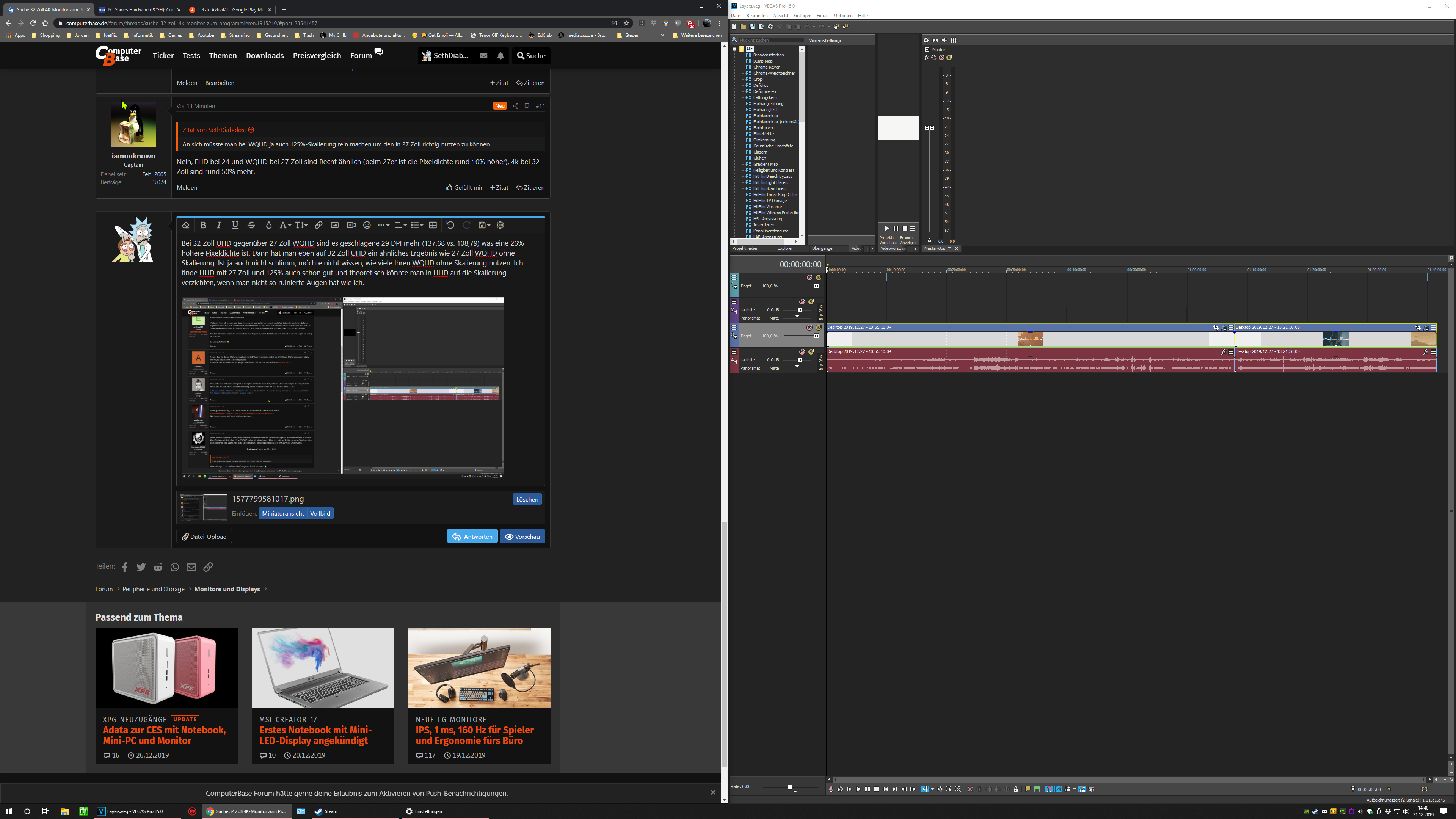Toggle automatic crossfades button

[x=1059, y=789]
